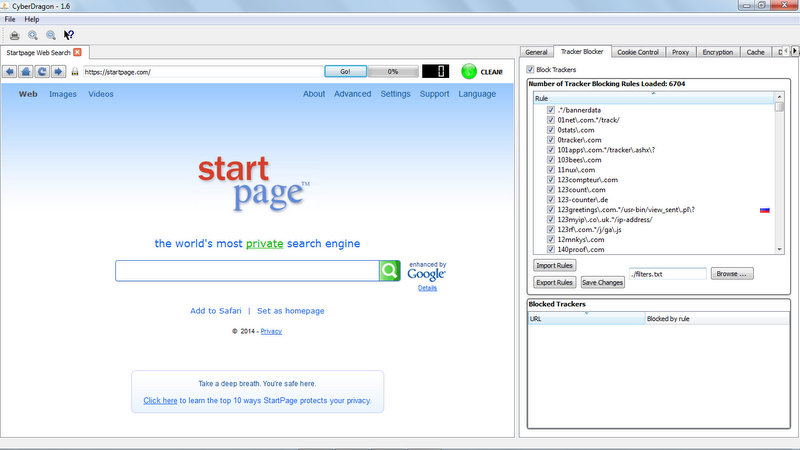Viewport: 800px width, 450px height.
Task: Open the File menu
Action: click(x=10, y=19)
